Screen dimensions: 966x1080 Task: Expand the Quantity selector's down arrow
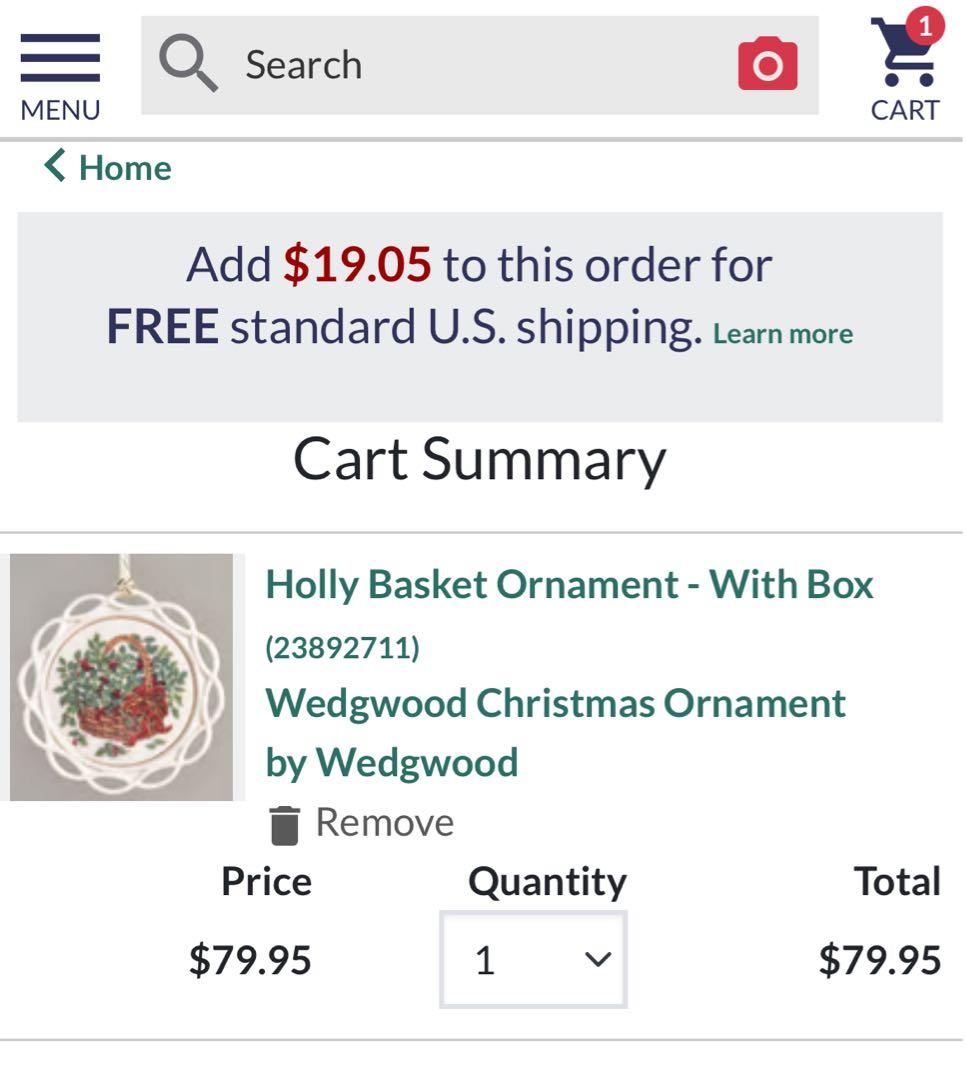click(x=597, y=960)
